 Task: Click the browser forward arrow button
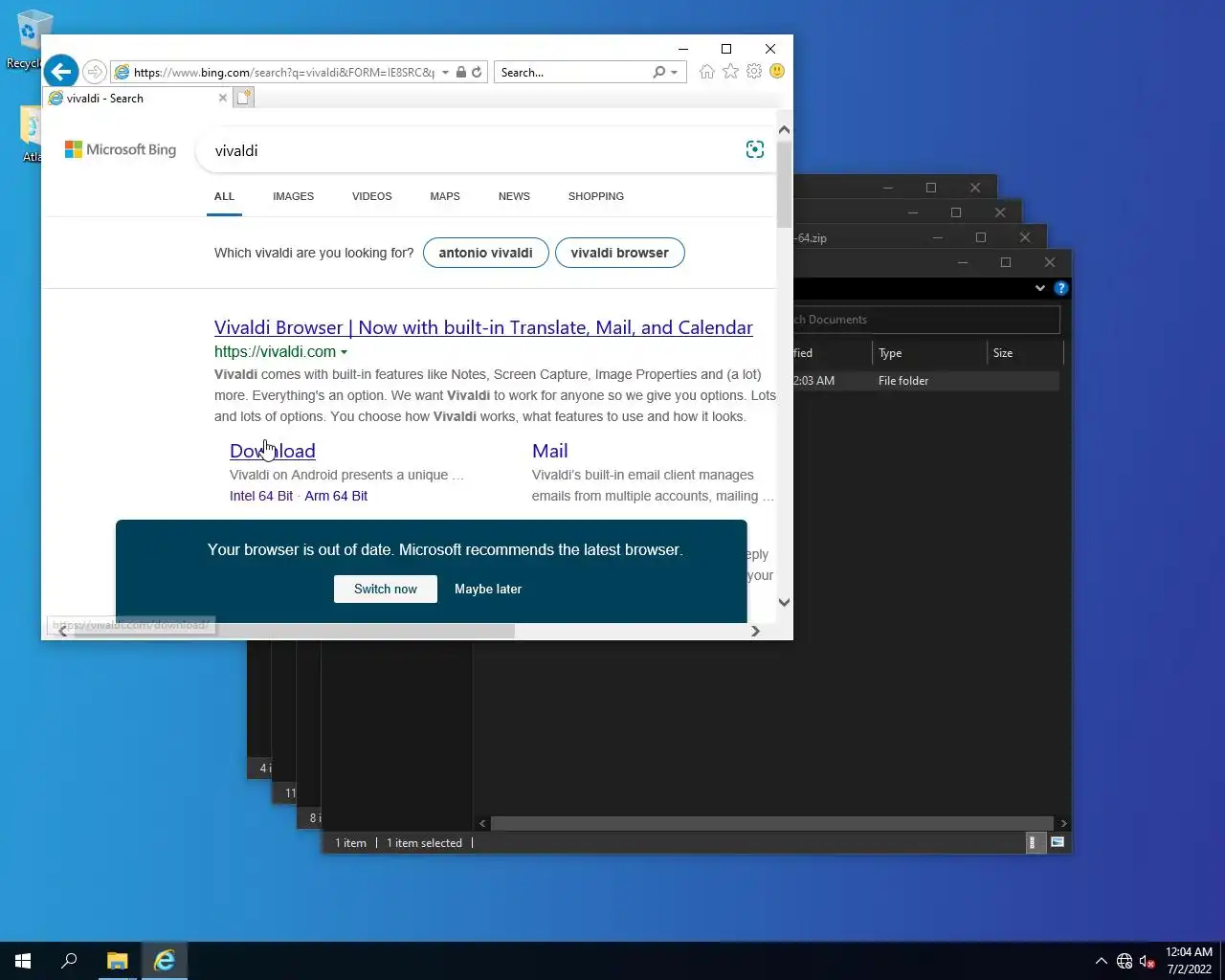[x=94, y=72]
